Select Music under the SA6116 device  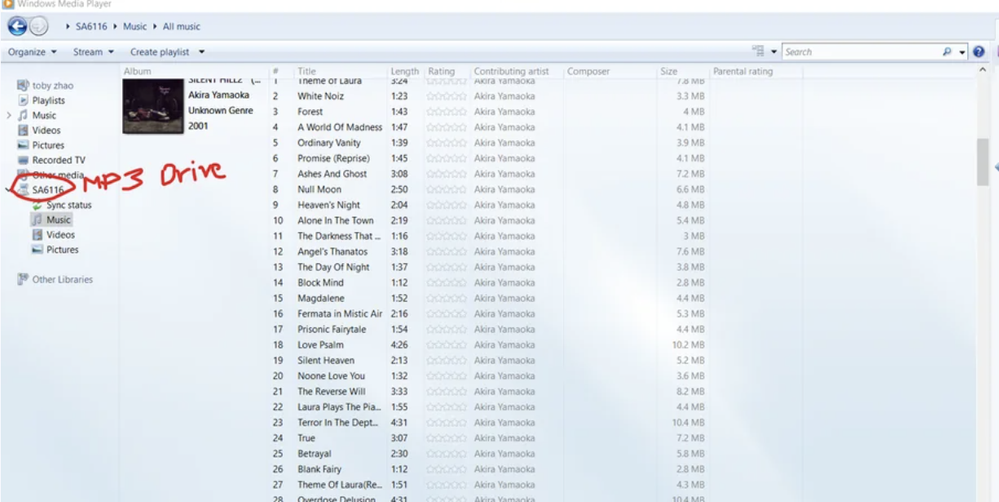click(58, 220)
